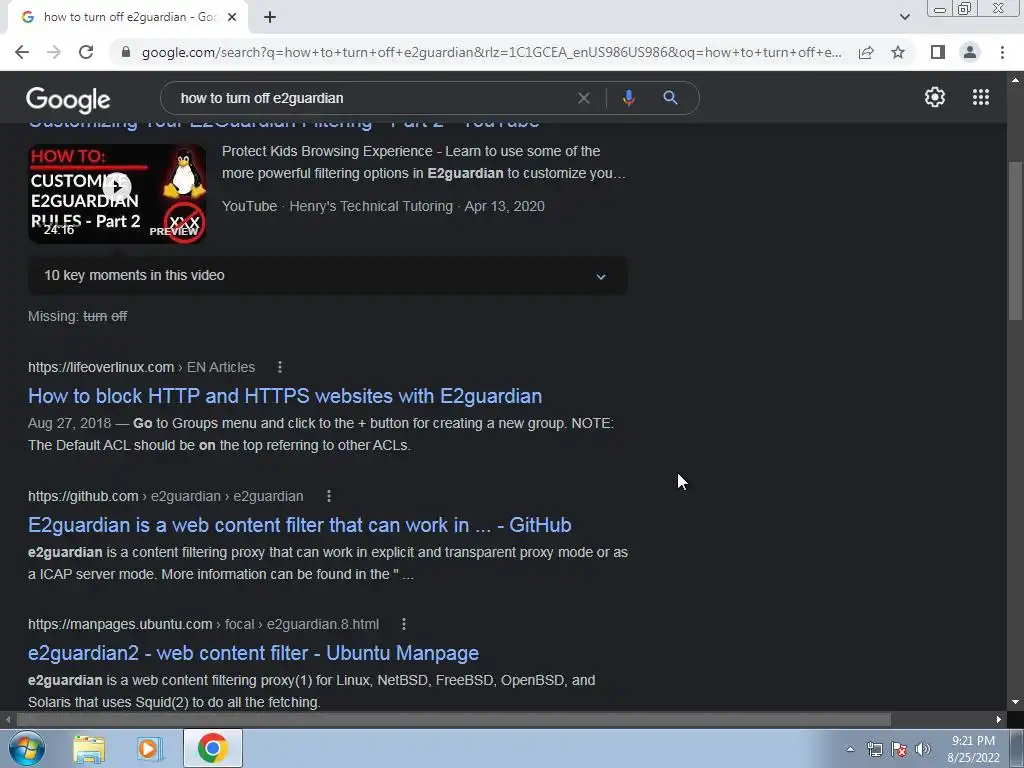
Task: Open Chrome profile avatar menu
Action: tap(970, 52)
